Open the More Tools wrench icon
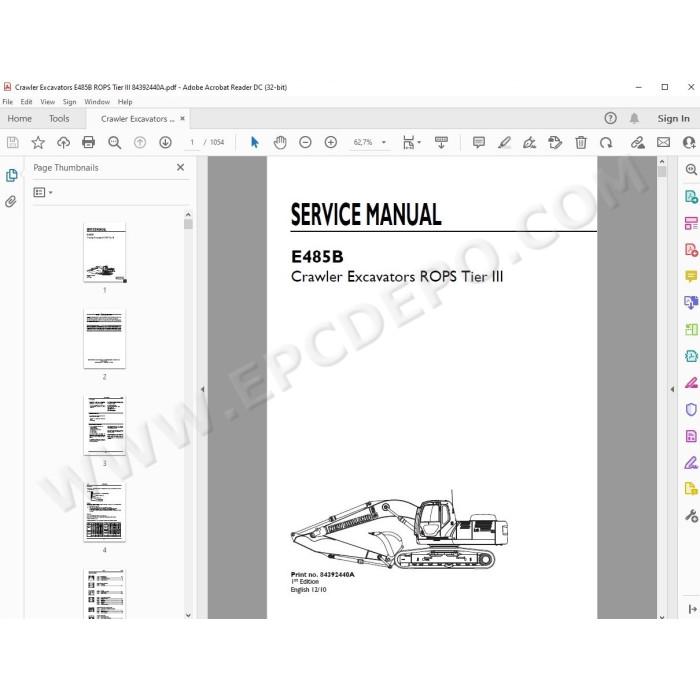The image size is (700, 700). pos(691,516)
